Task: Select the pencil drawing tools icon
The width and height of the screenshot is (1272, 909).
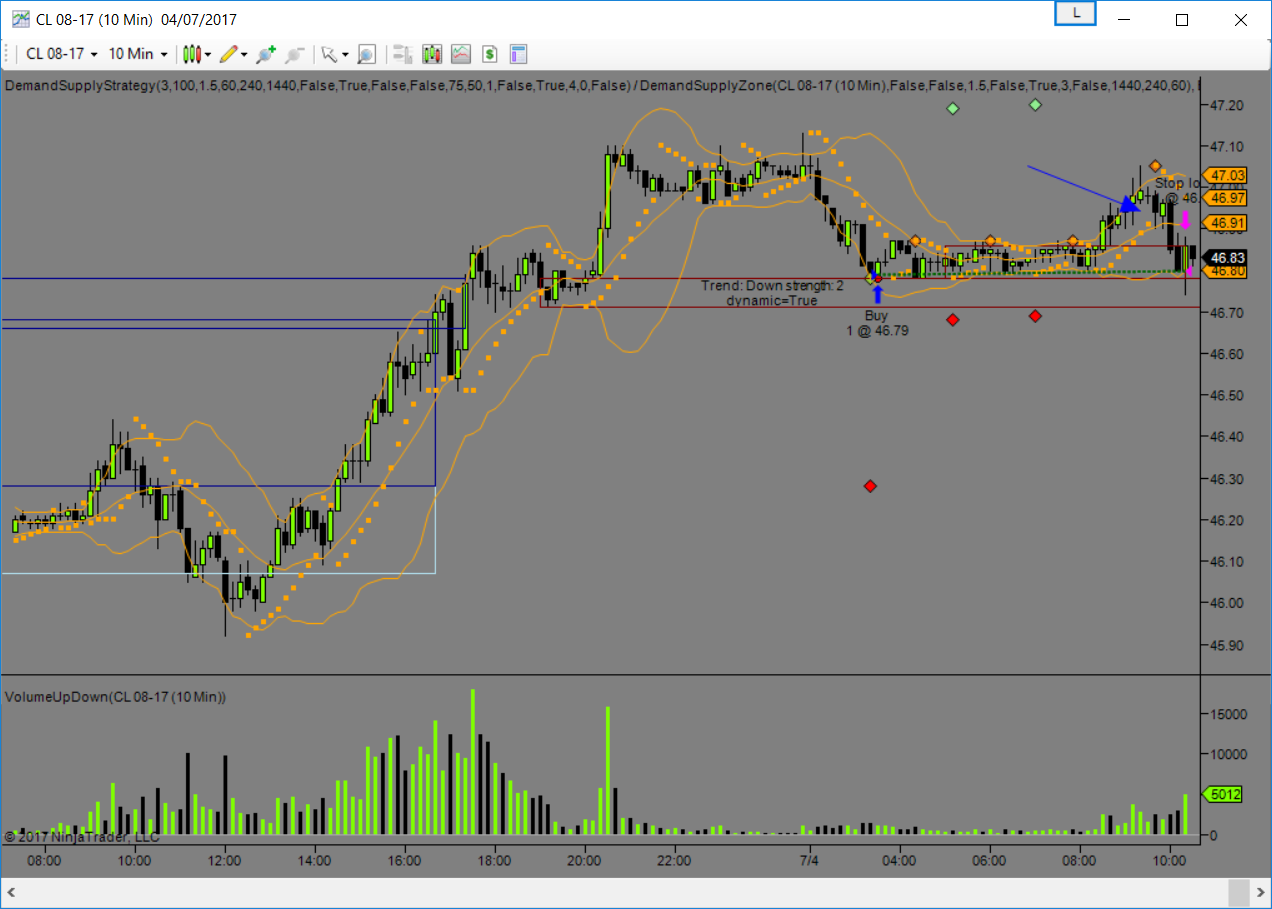Action: (x=229, y=54)
